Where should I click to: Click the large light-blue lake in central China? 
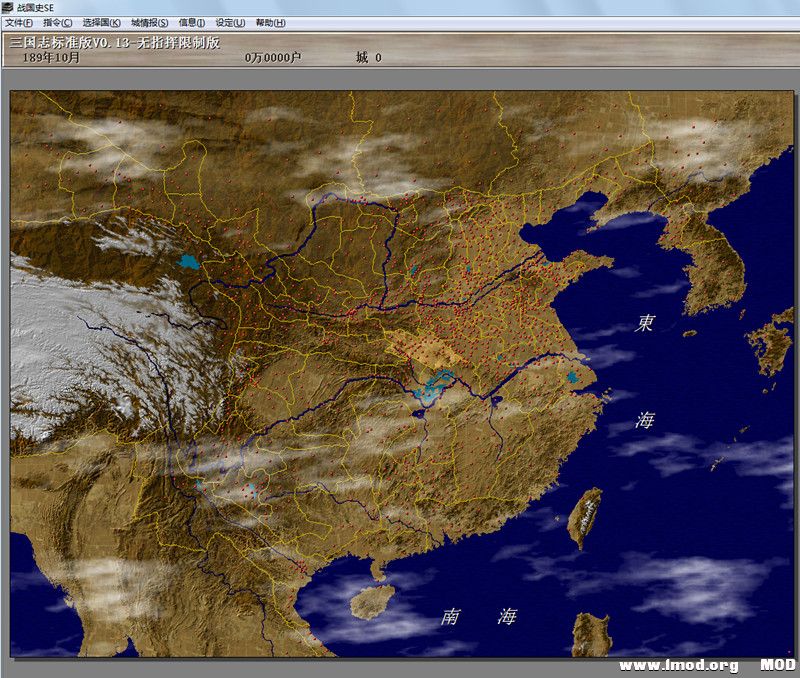coord(433,387)
